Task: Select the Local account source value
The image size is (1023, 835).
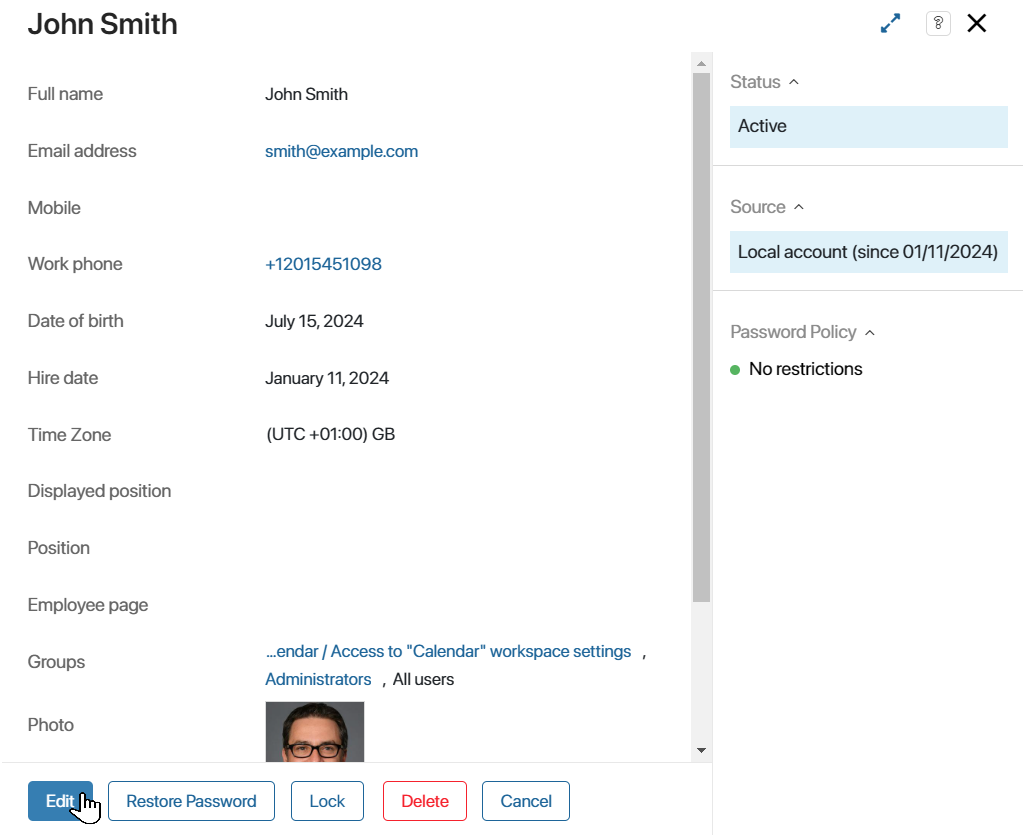Action: [x=868, y=252]
